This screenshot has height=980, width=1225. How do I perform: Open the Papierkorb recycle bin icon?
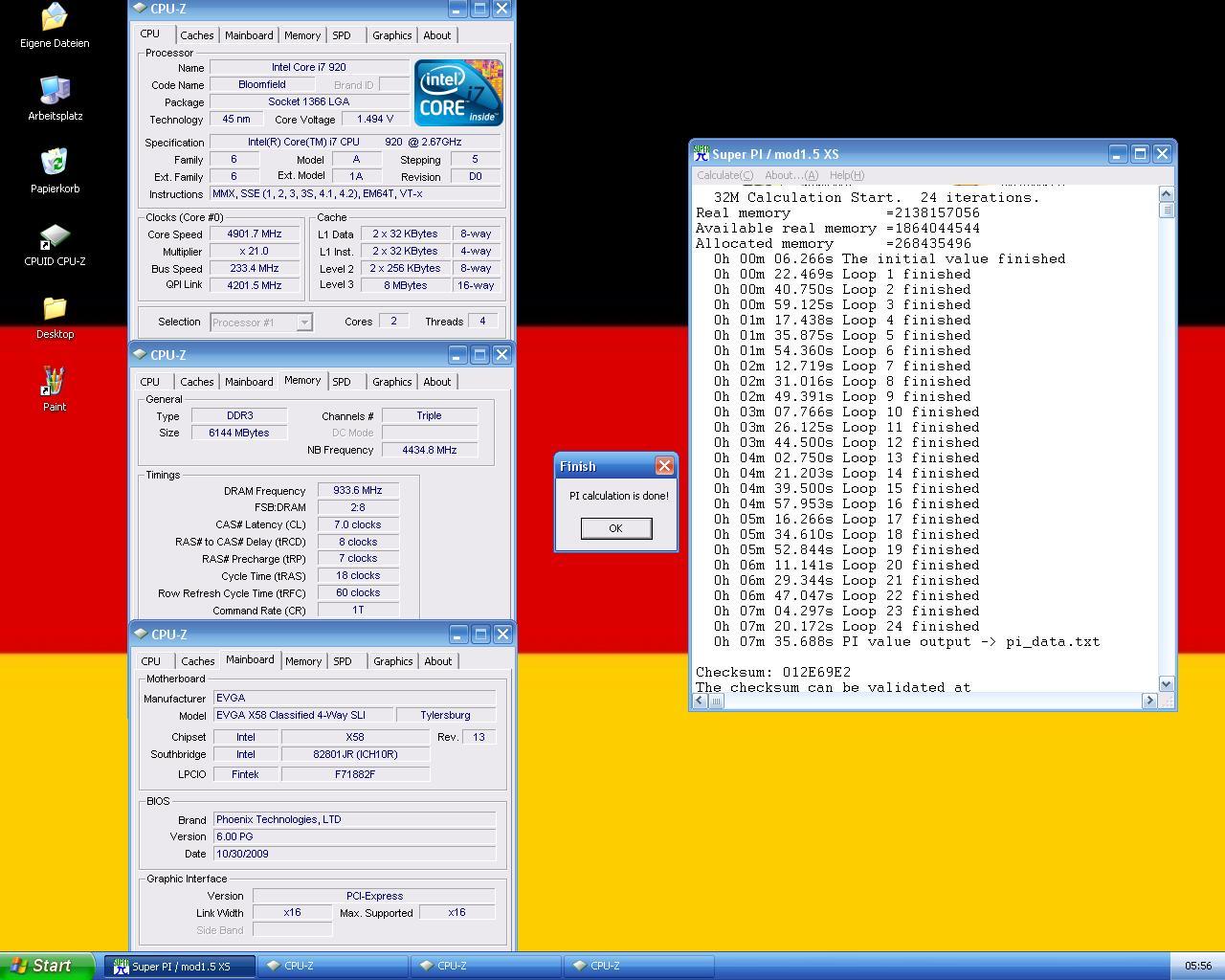click(x=55, y=171)
